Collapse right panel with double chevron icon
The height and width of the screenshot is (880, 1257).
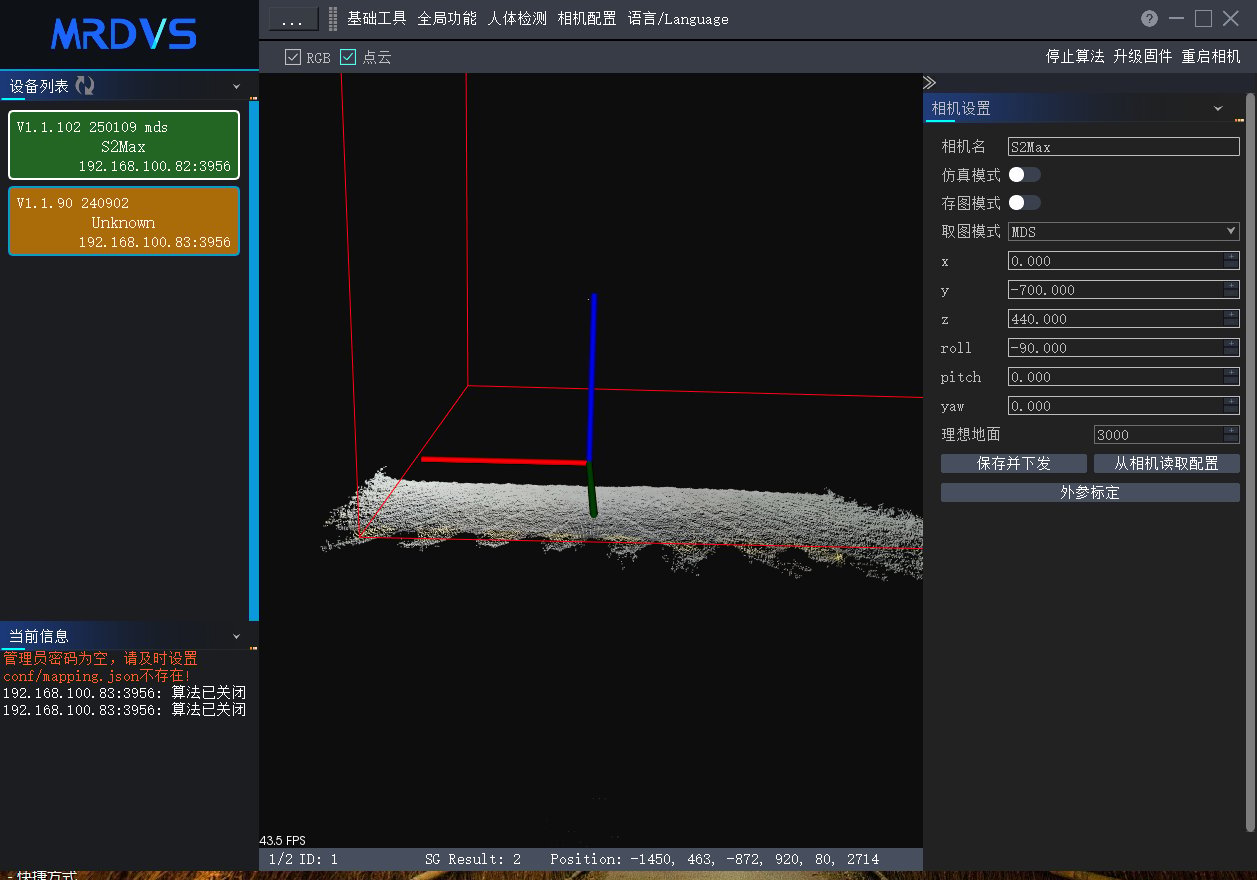point(929,82)
